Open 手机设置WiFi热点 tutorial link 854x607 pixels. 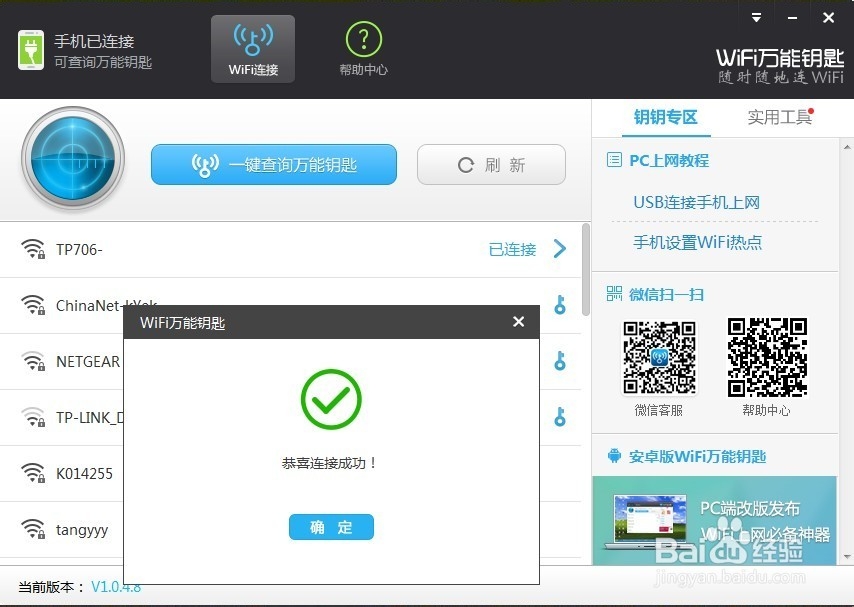tap(698, 242)
